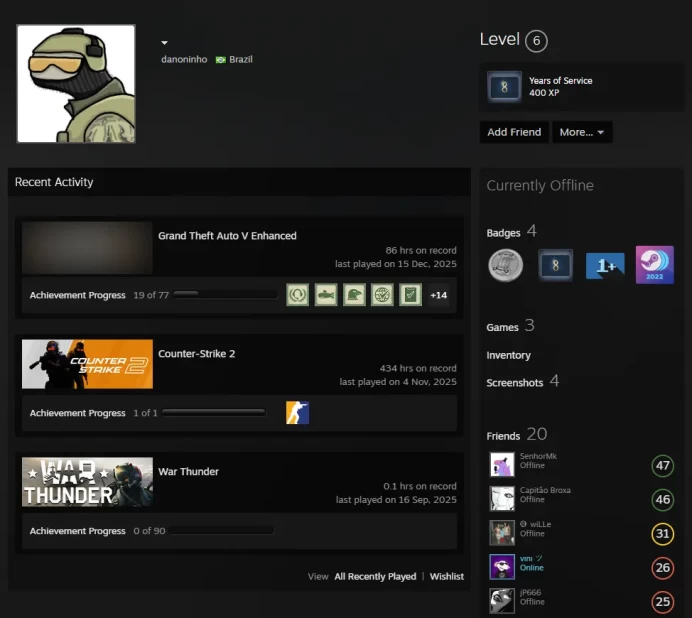The height and width of the screenshot is (618, 692).
Task: Click the danoninho real name text
Action: [x=184, y=59]
